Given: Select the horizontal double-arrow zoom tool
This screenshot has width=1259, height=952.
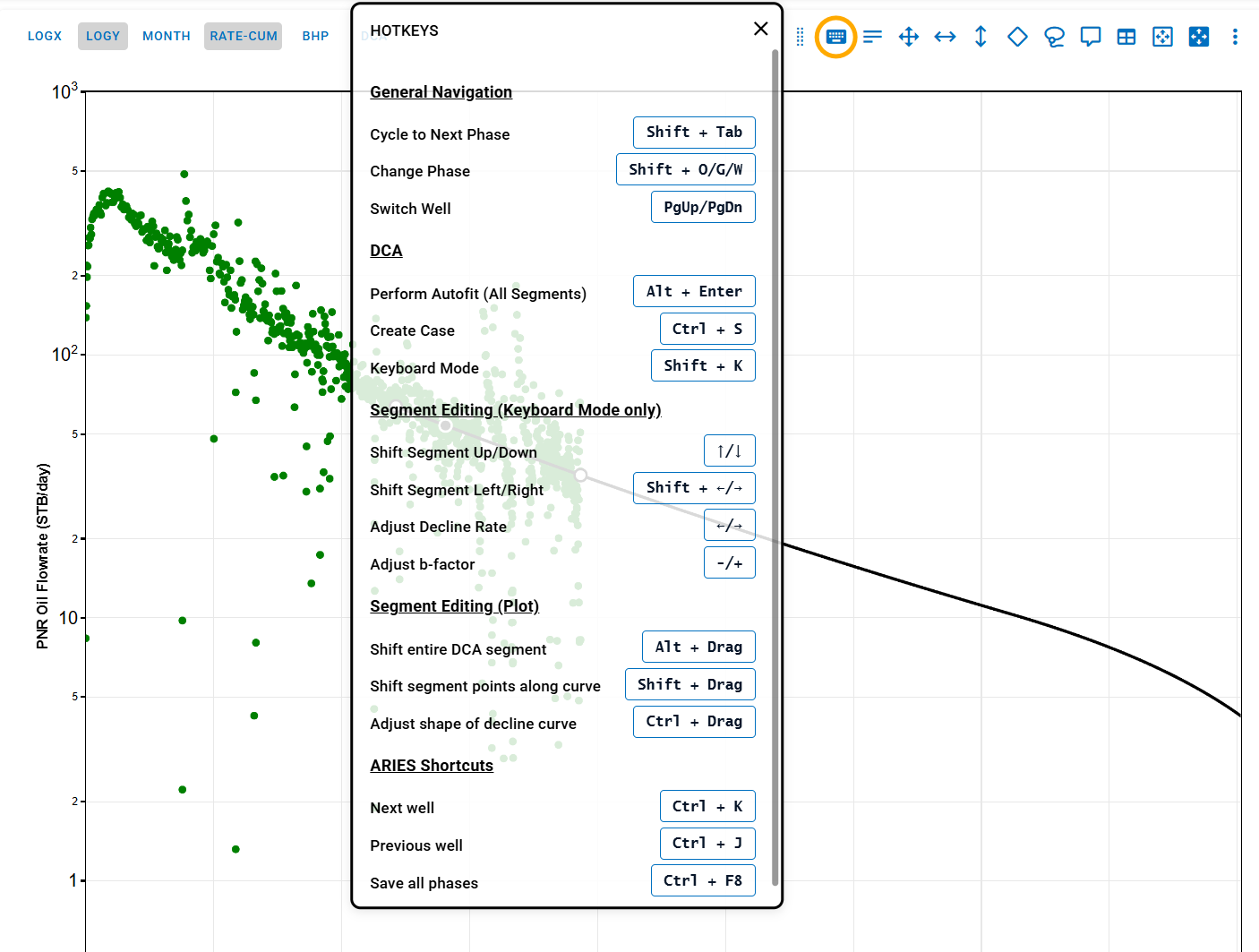Looking at the screenshot, I should coord(945,37).
